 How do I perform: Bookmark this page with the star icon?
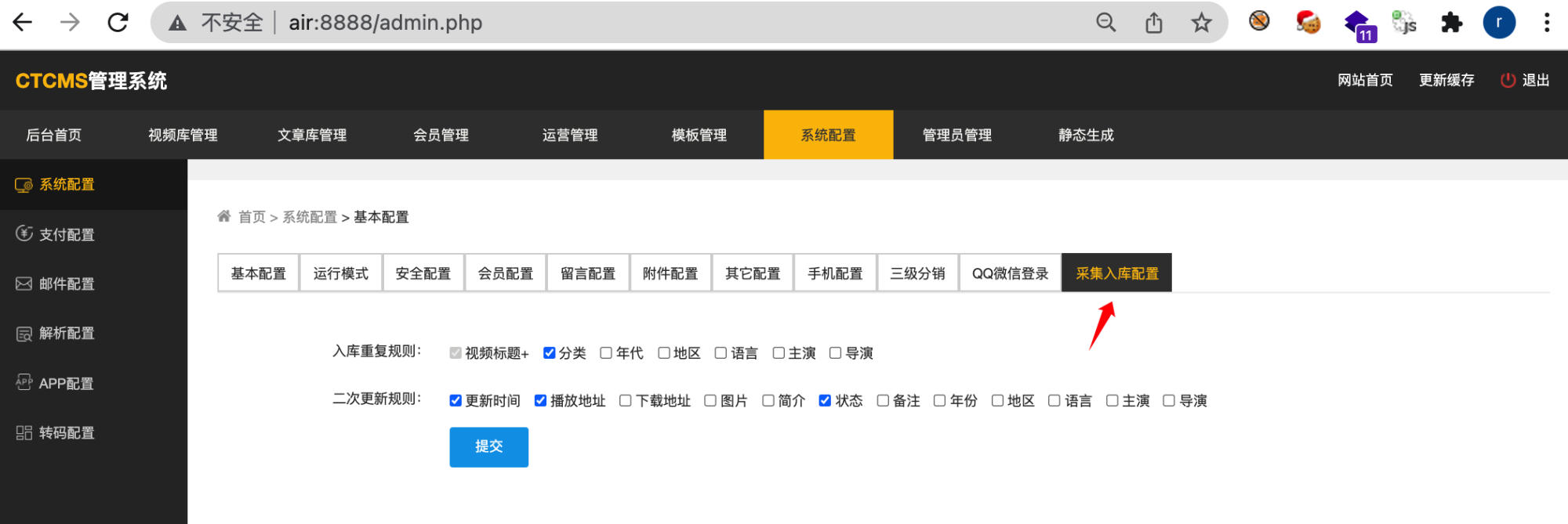point(1201,23)
